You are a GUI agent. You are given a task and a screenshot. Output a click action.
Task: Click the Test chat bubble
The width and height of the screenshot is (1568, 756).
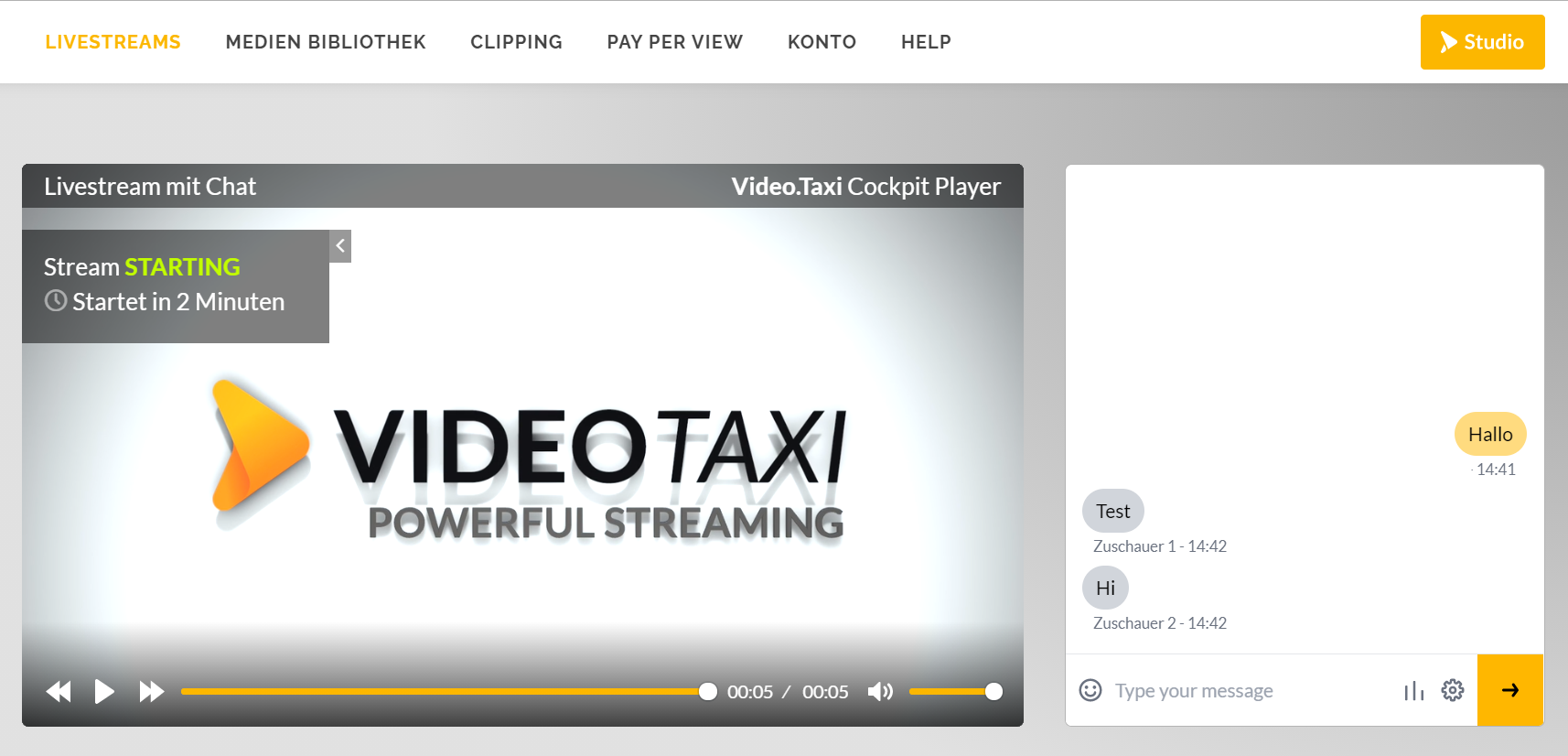[1113, 511]
